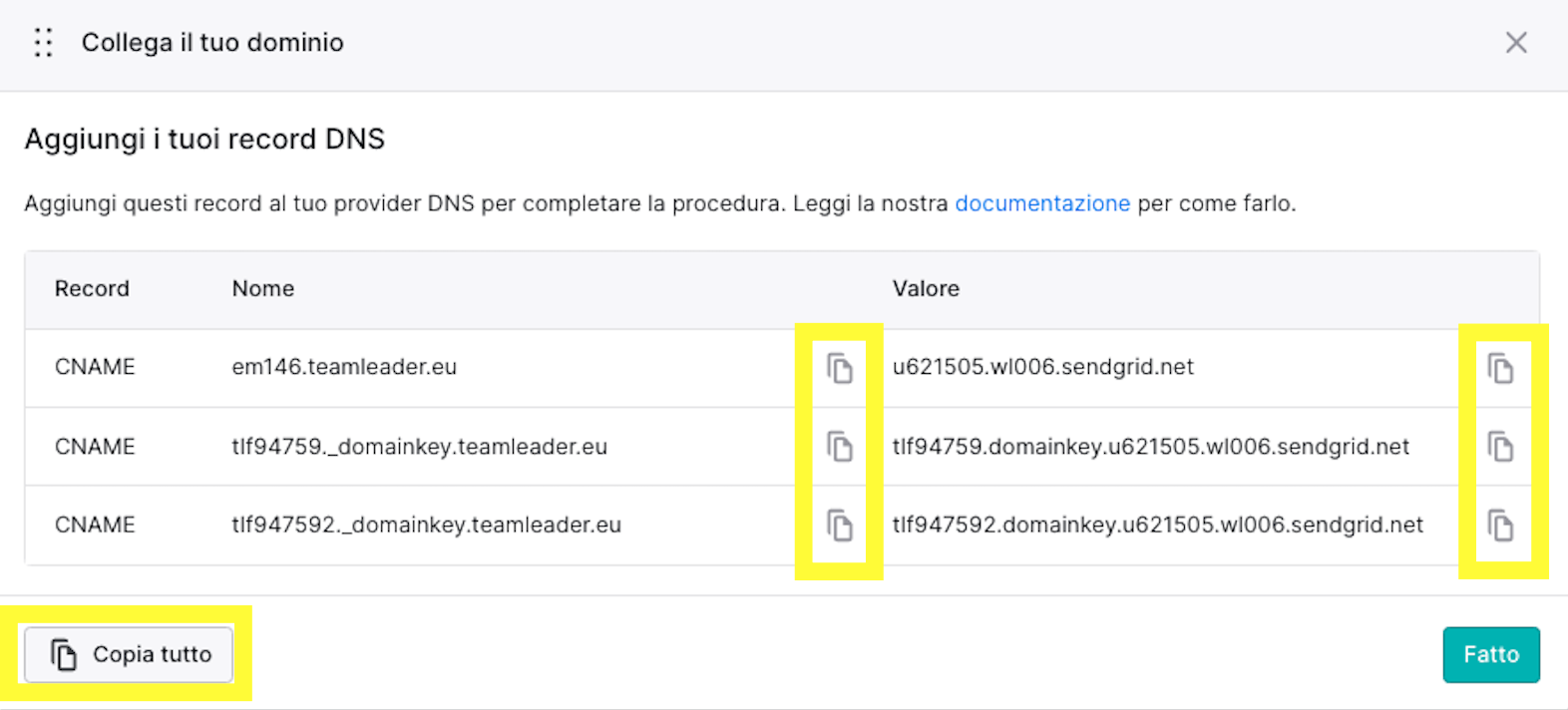Select the Nome column header

[x=263, y=288]
